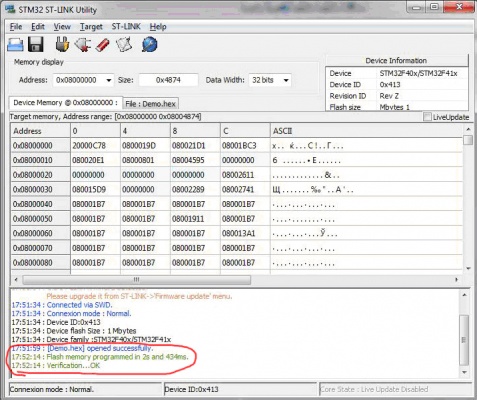This screenshot has width=477, height=400.
Task: Select cell 08001BC3
Action: 245,146
